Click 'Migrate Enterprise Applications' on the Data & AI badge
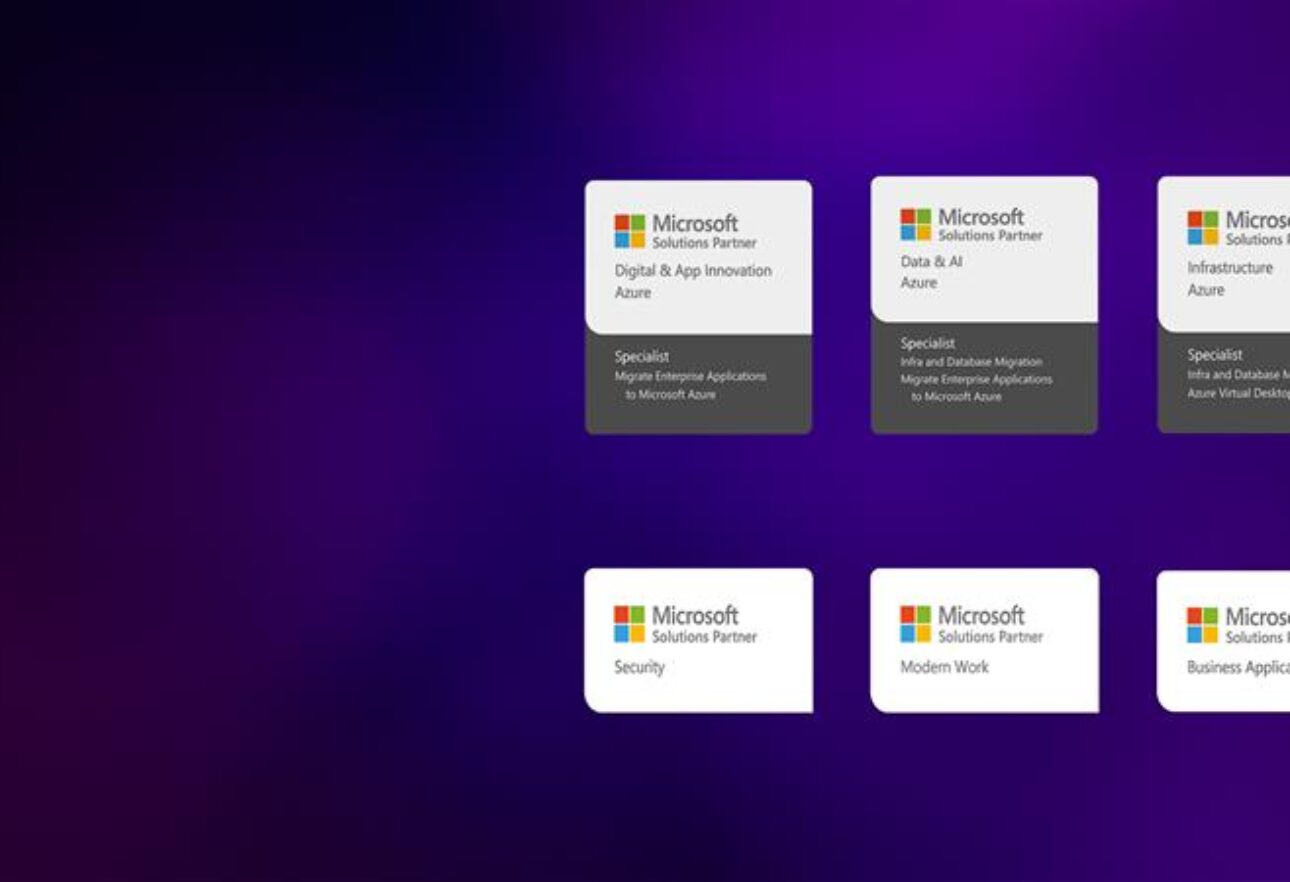The width and height of the screenshot is (1290, 882). click(976, 380)
